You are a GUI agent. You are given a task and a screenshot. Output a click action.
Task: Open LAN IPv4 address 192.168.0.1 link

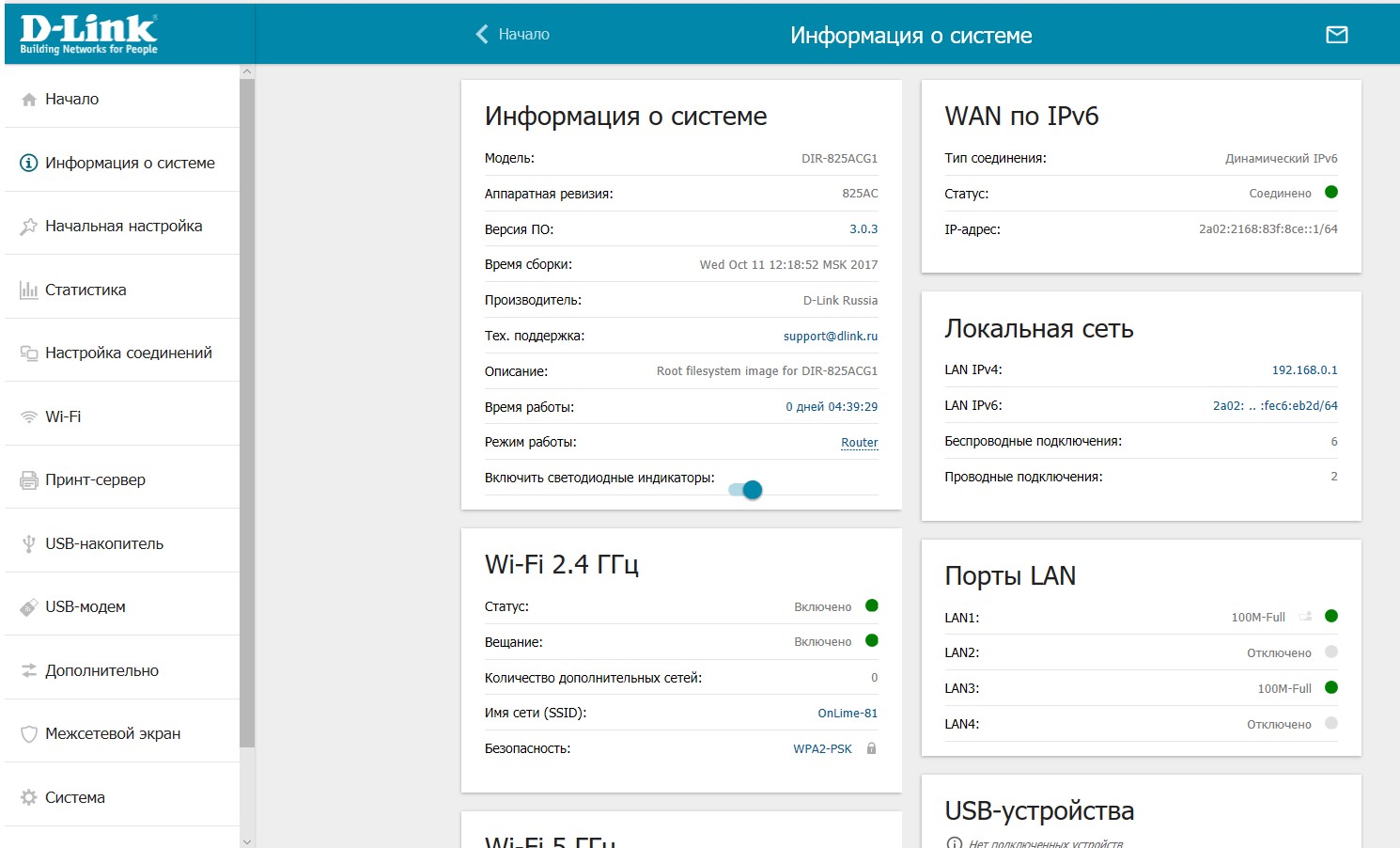coord(1304,370)
